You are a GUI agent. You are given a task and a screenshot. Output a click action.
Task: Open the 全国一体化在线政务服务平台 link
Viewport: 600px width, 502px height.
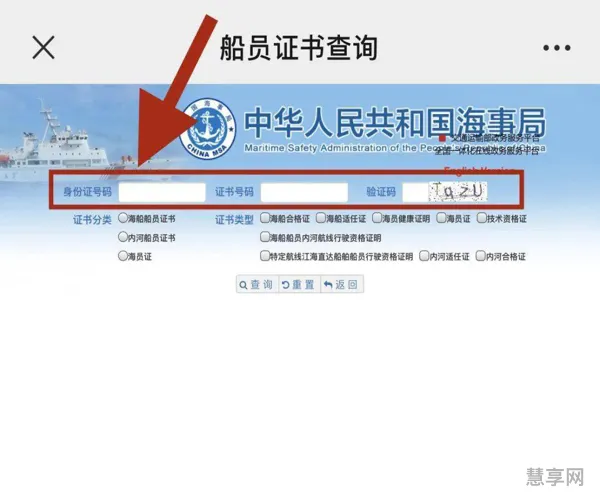487,151
